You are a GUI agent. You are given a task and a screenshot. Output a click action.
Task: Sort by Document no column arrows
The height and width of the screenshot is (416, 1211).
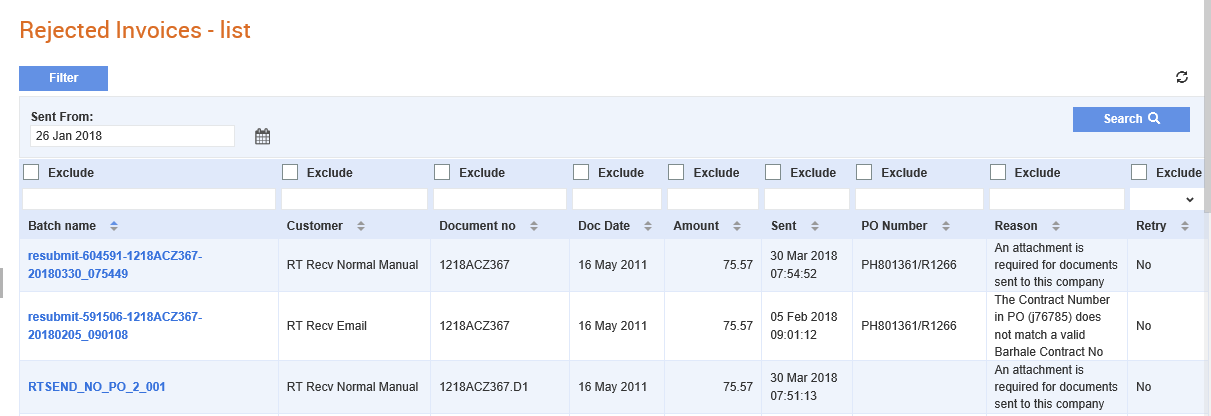point(534,226)
